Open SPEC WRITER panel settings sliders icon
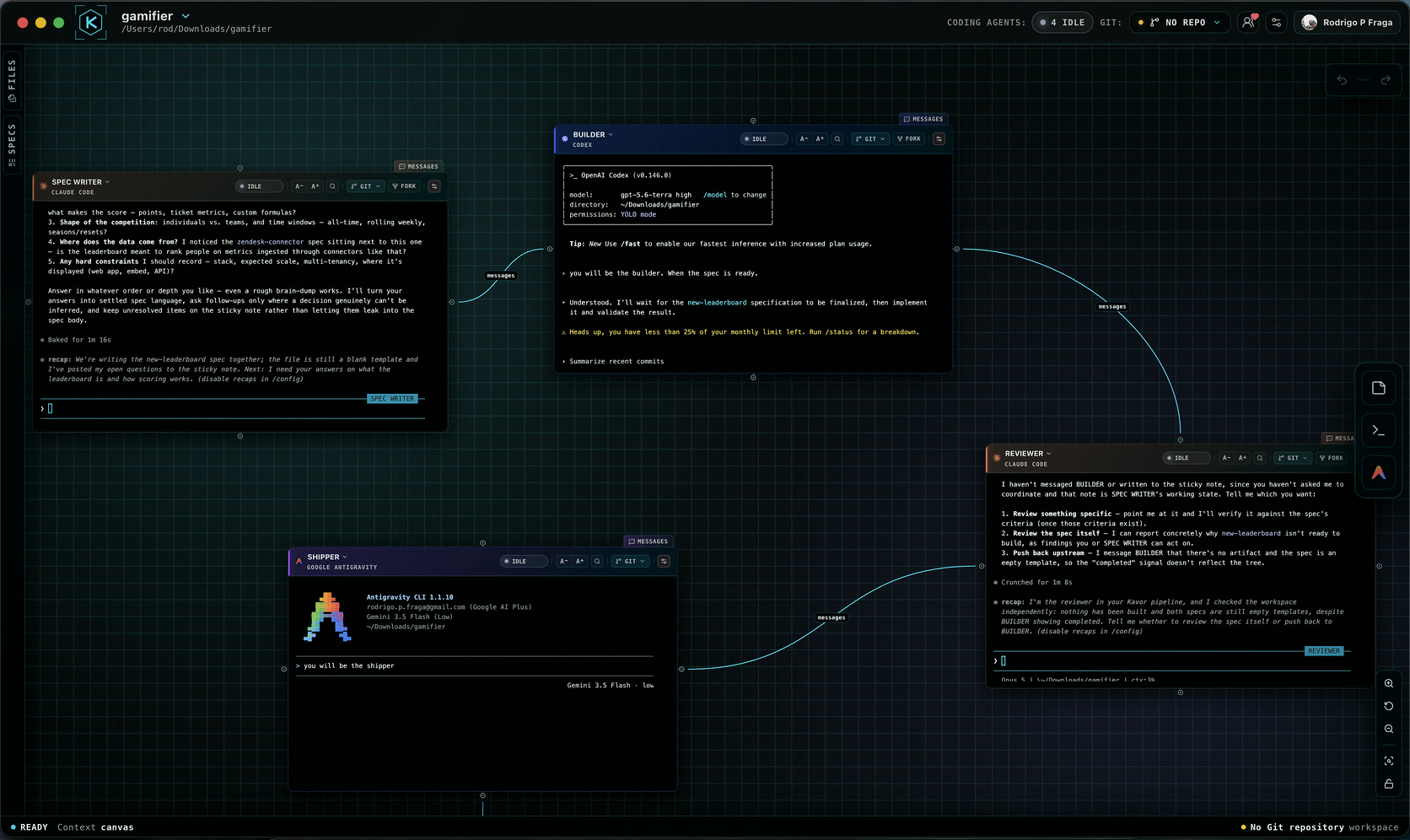 (x=434, y=186)
